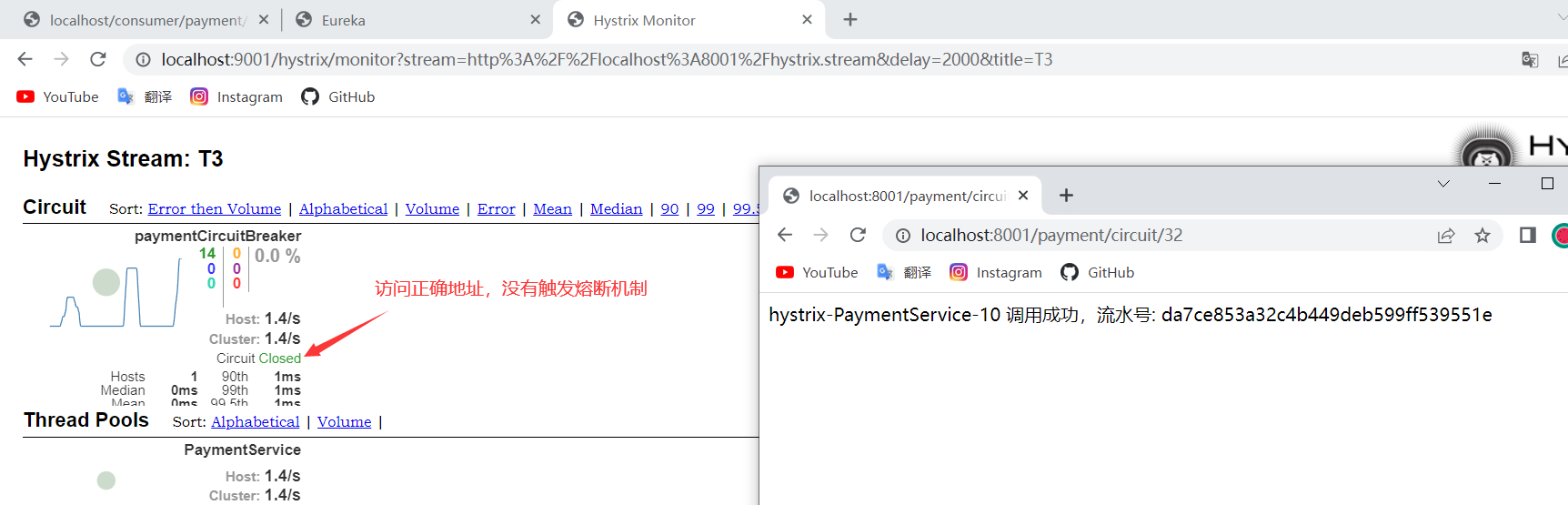Image resolution: width=1568 pixels, height=505 pixels.
Task: Open Instagram bookmark in main browser window
Action: tap(236, 96)
